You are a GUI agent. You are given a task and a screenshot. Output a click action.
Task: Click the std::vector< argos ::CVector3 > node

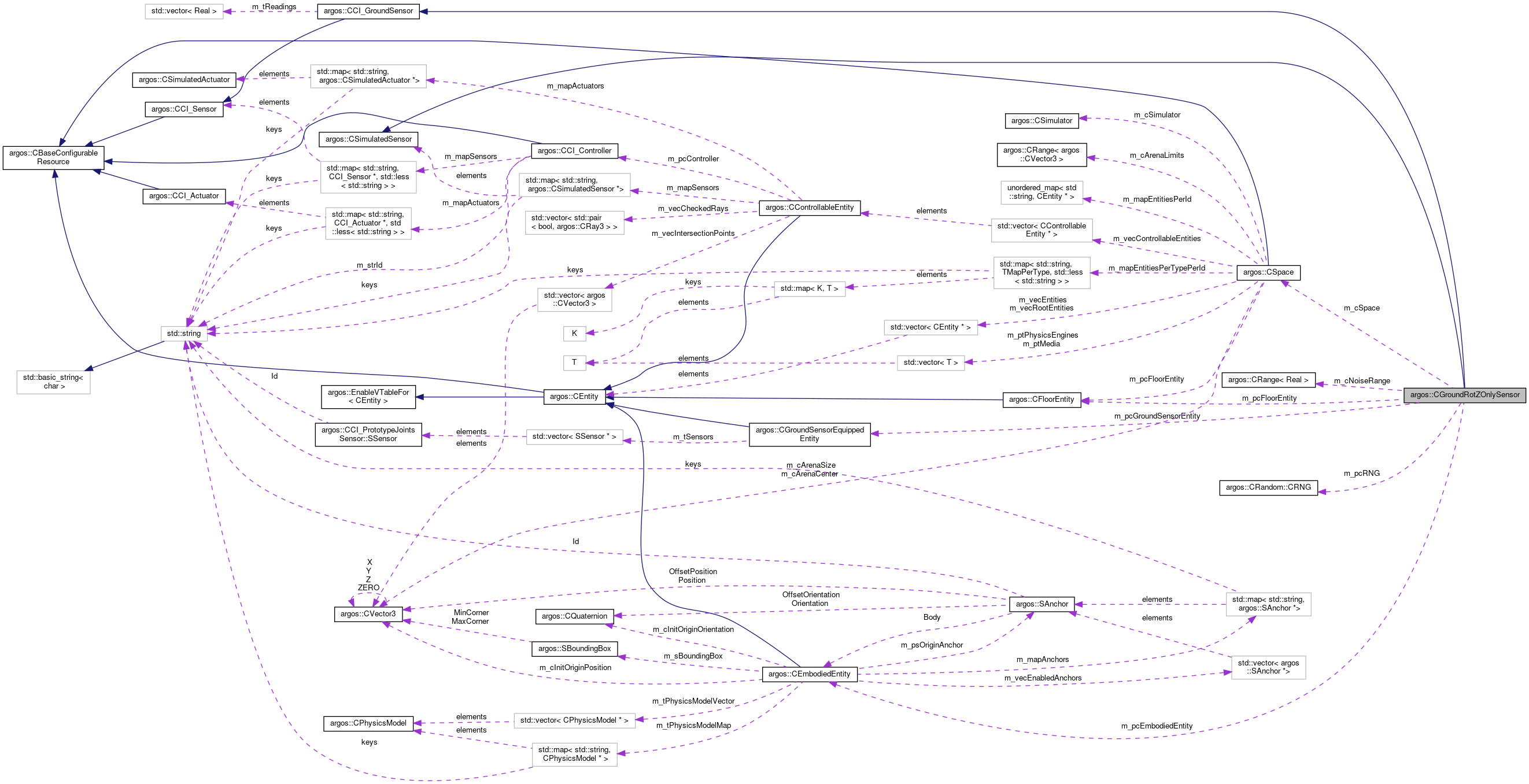click(x=575, y=299)
